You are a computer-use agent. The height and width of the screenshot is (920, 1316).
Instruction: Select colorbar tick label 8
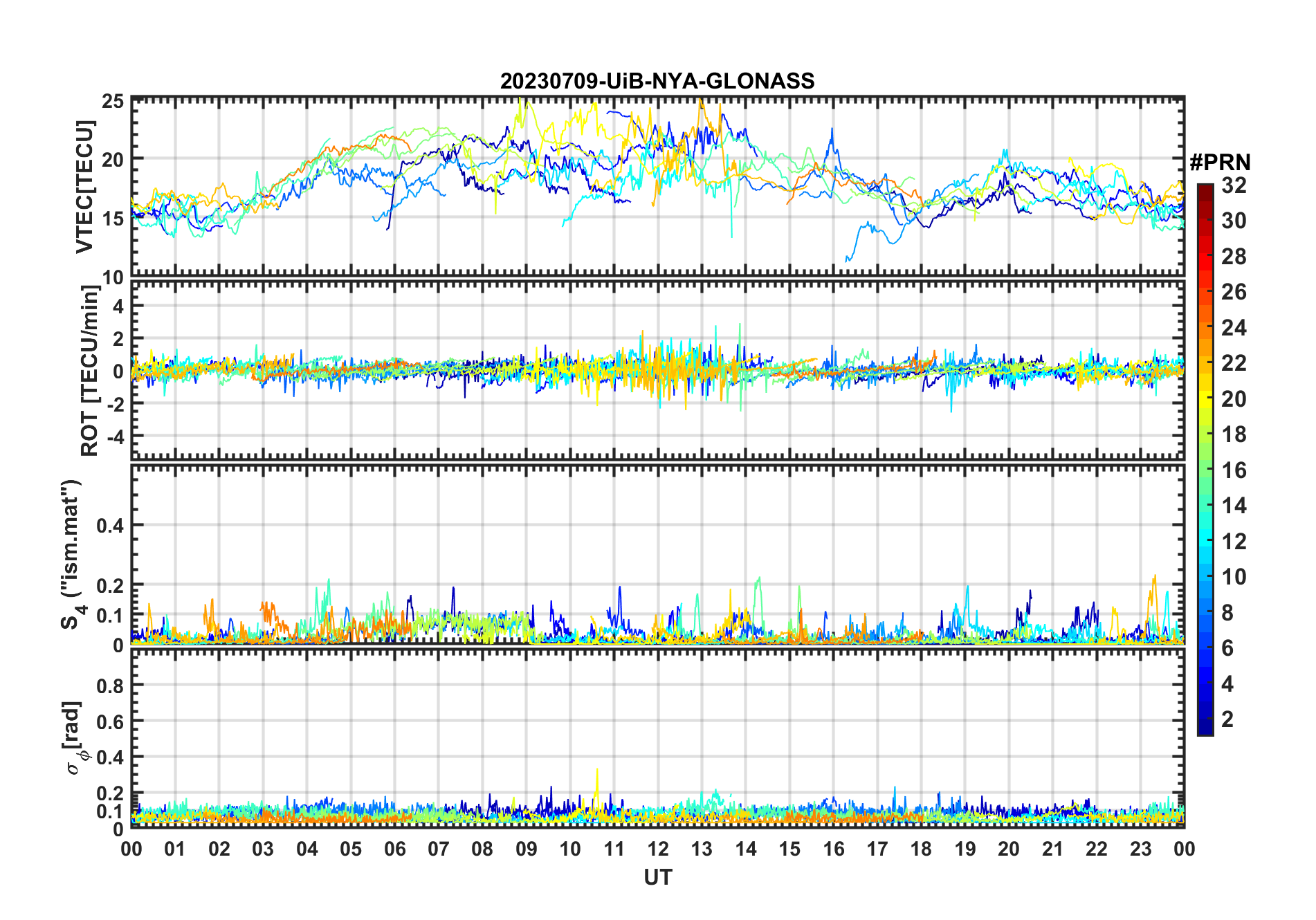pos(1227,613)
